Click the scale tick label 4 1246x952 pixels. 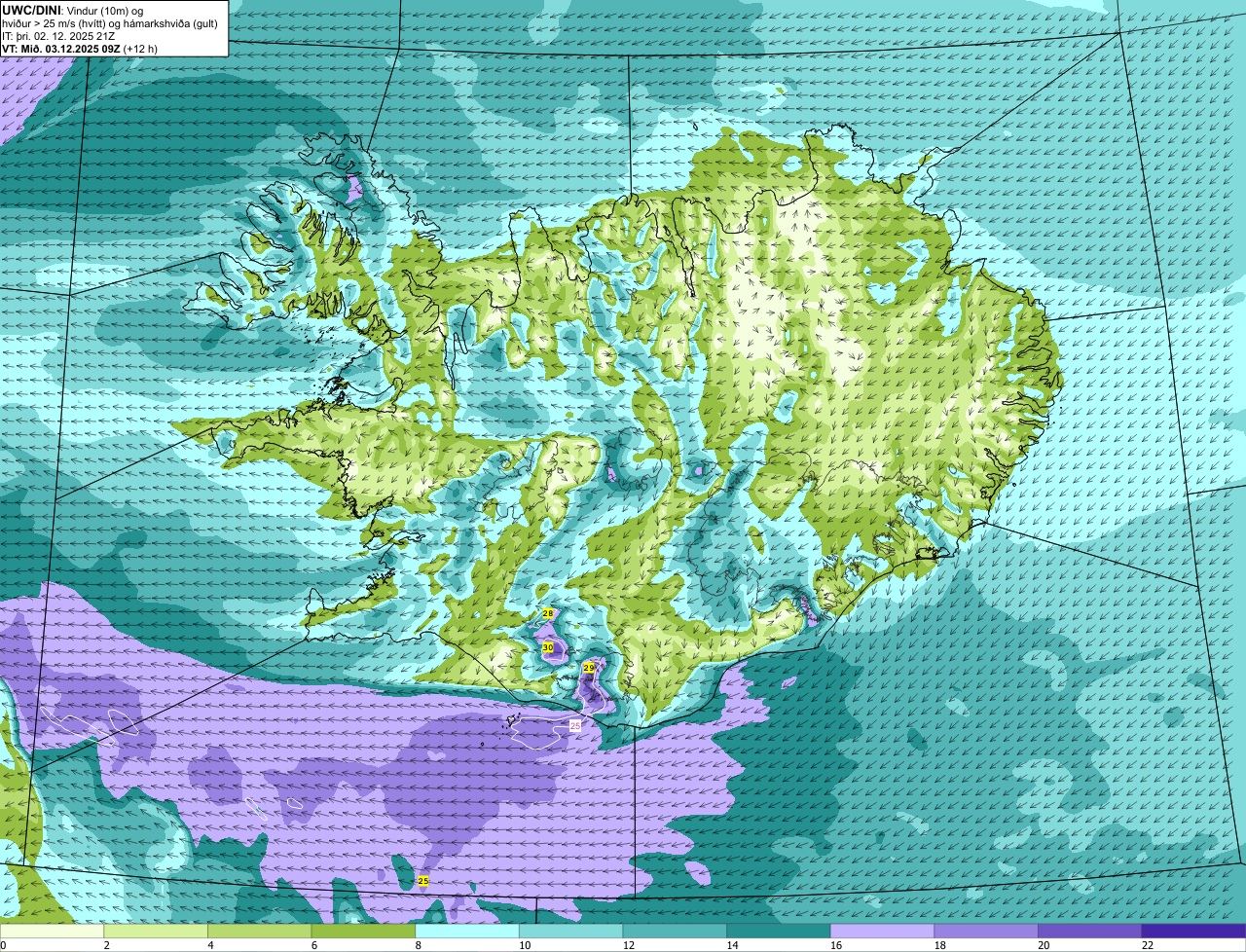(x=210, y=945)
